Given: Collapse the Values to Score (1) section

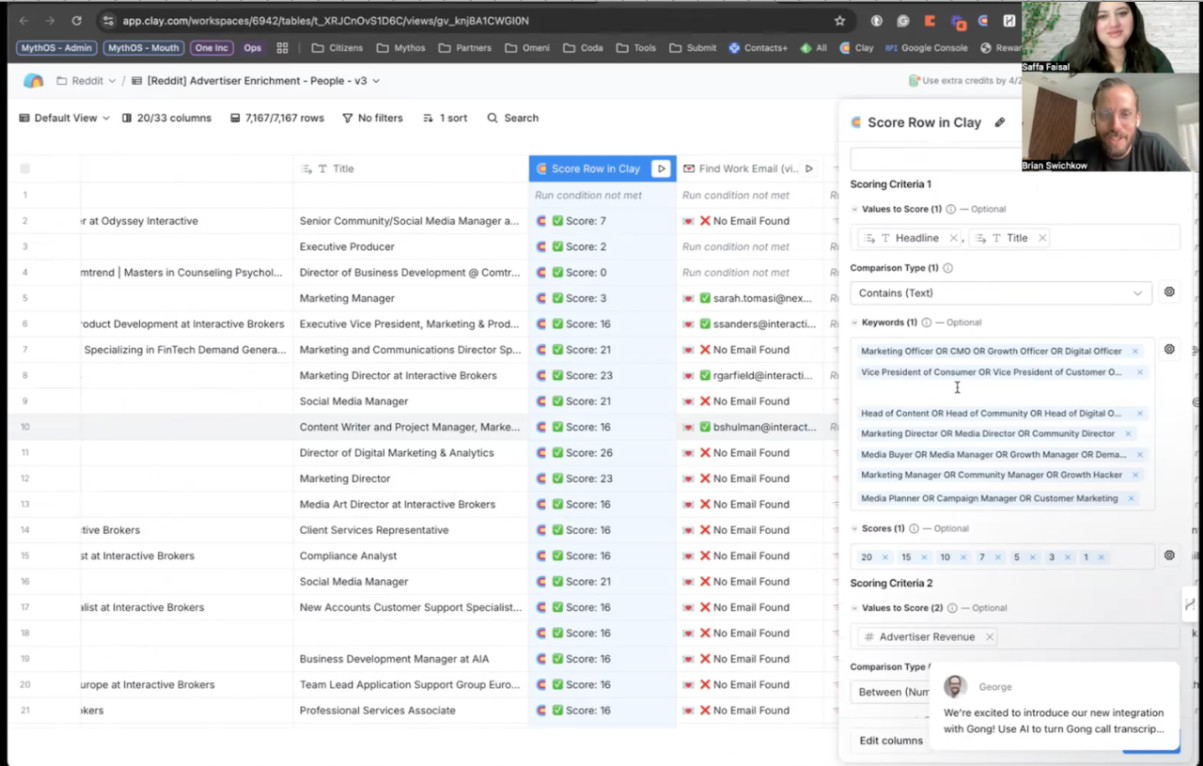Looking at the screenshot, I should pos(855,209).
